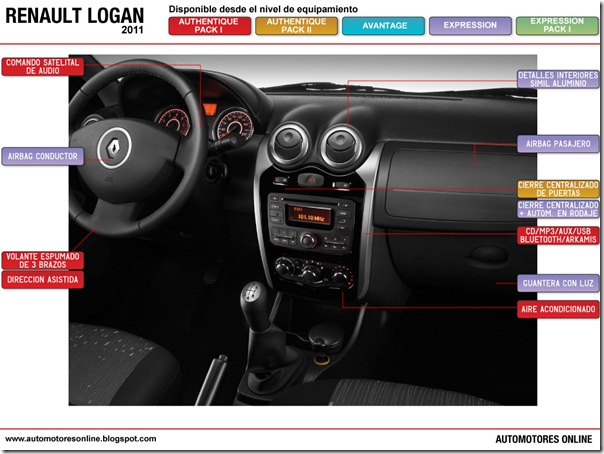Click the Renault logo on steering wheel

click(114, 148)
